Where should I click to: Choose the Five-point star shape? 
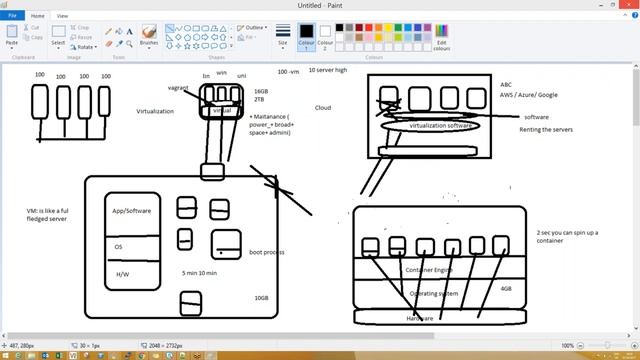(187, 46)
